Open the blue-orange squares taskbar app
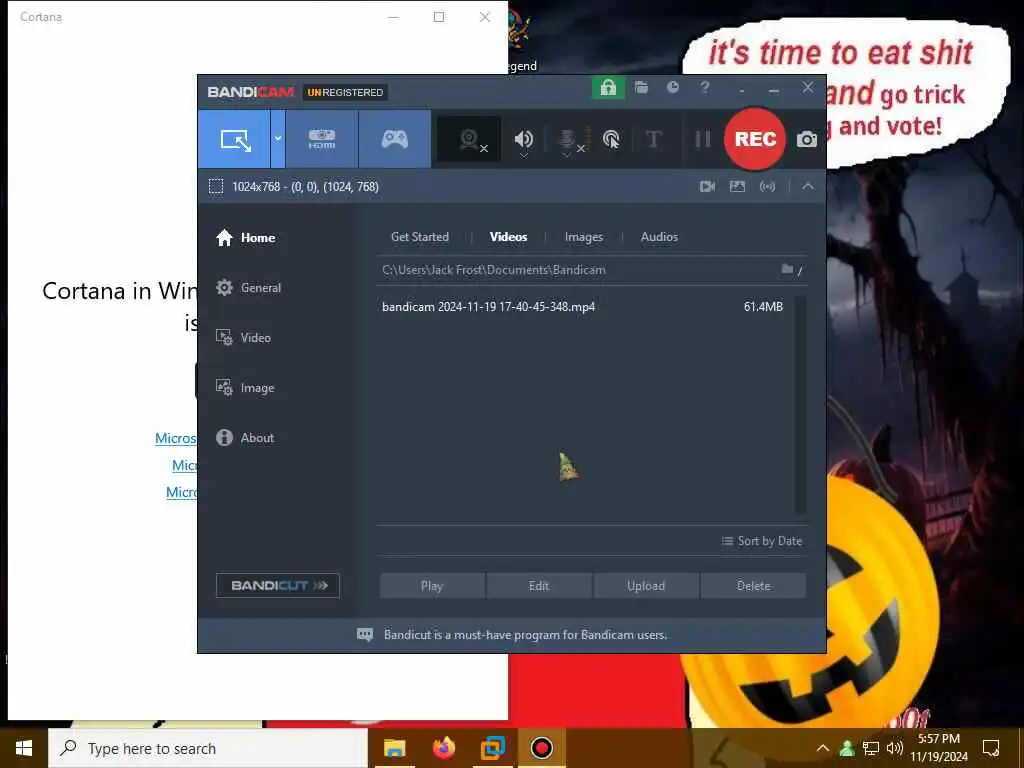Screen dimensions: 1024x768 (492, 748)
